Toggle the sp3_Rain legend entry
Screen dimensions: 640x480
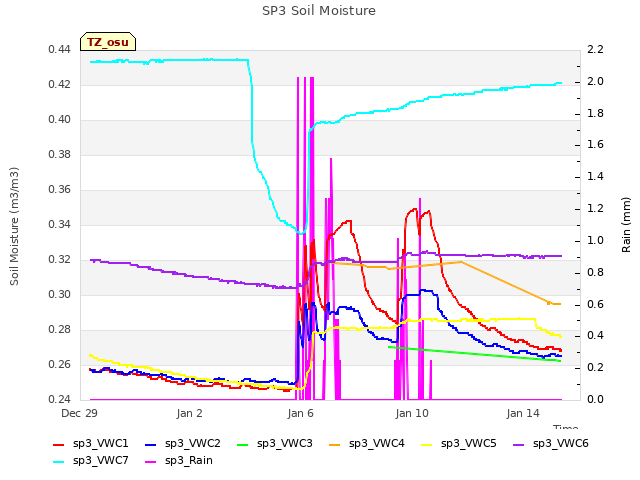pos(179,461)
